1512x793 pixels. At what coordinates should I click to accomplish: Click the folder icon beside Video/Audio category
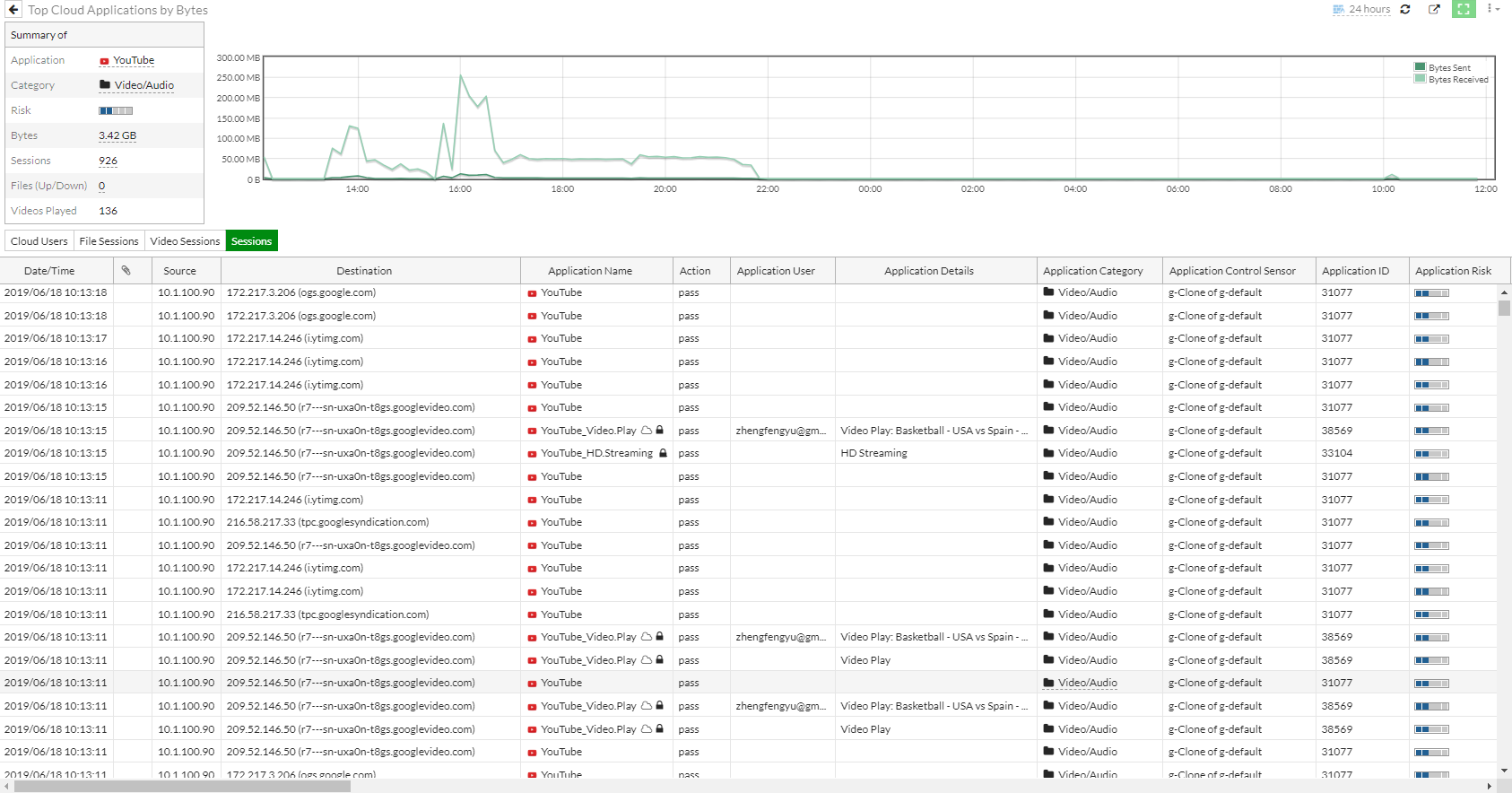coord(105,85)
